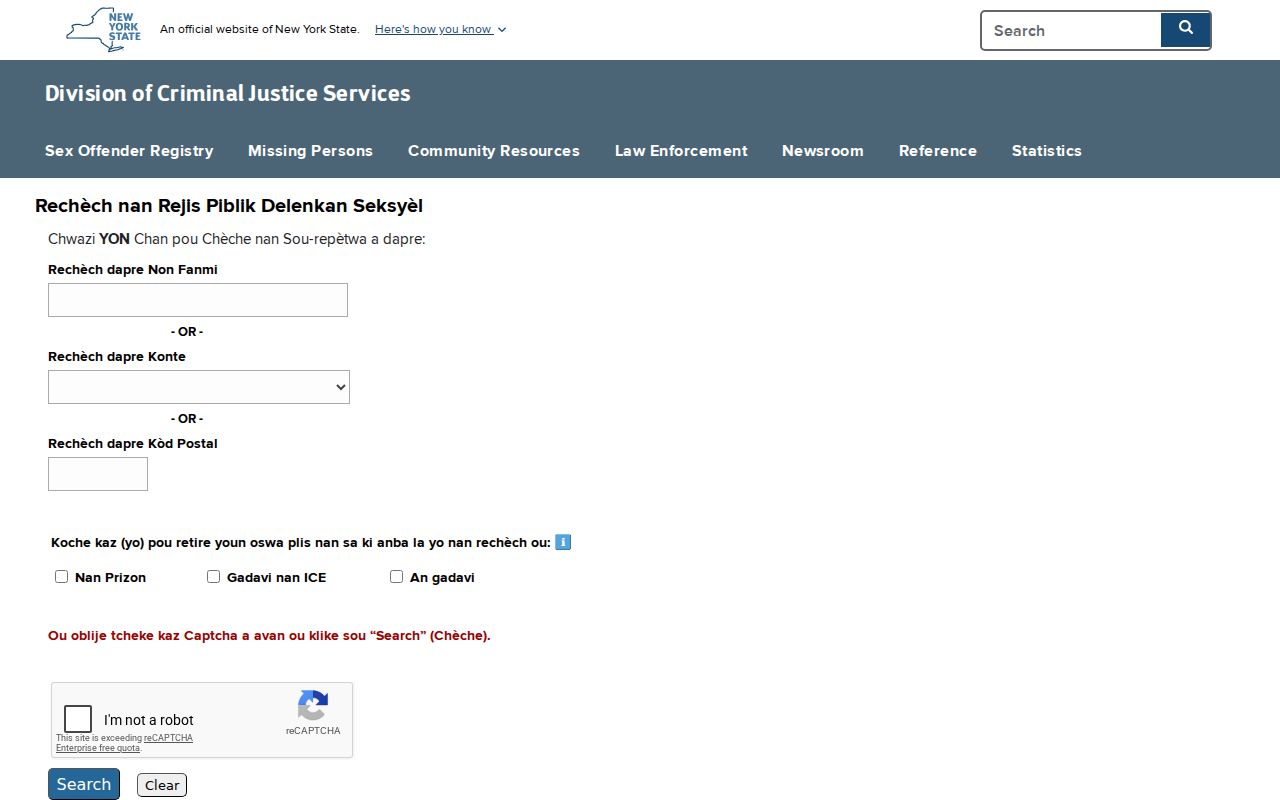Select the Law Enforcement menu item
1280x800 pixels.
[x=681, y=151]
